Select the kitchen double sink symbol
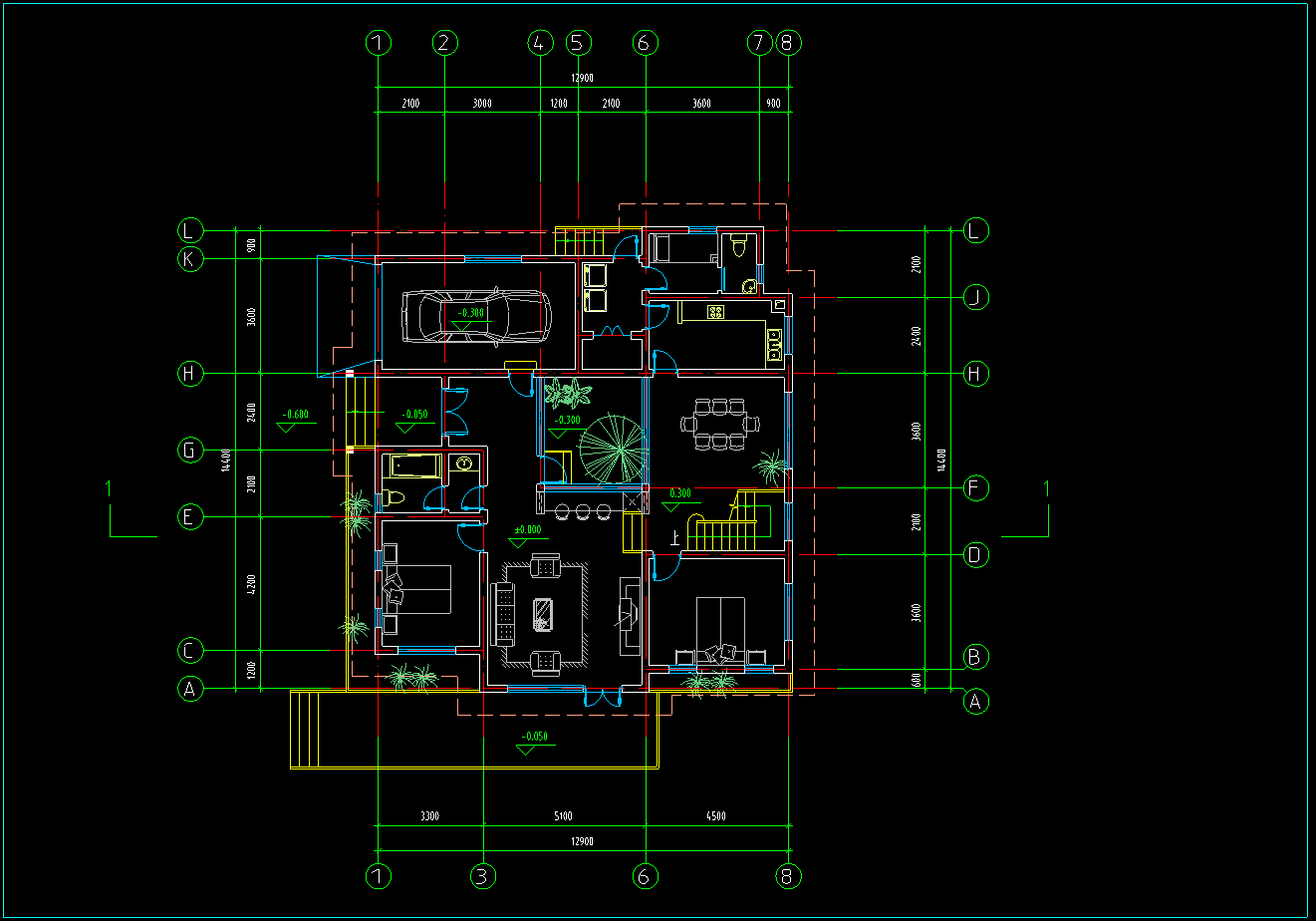The height and width of the screenshot is (921, 1316). click(x=773, y=343)
